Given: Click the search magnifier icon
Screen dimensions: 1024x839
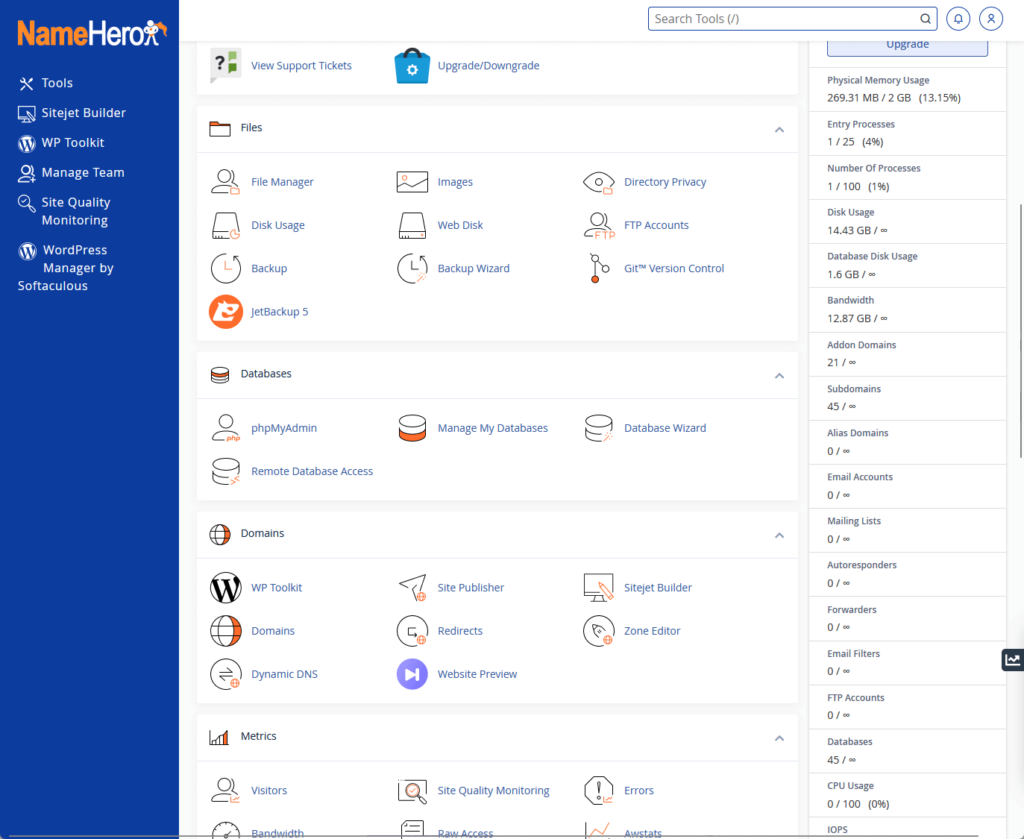Looking at the screenshot, I should (x=925, y=19).
